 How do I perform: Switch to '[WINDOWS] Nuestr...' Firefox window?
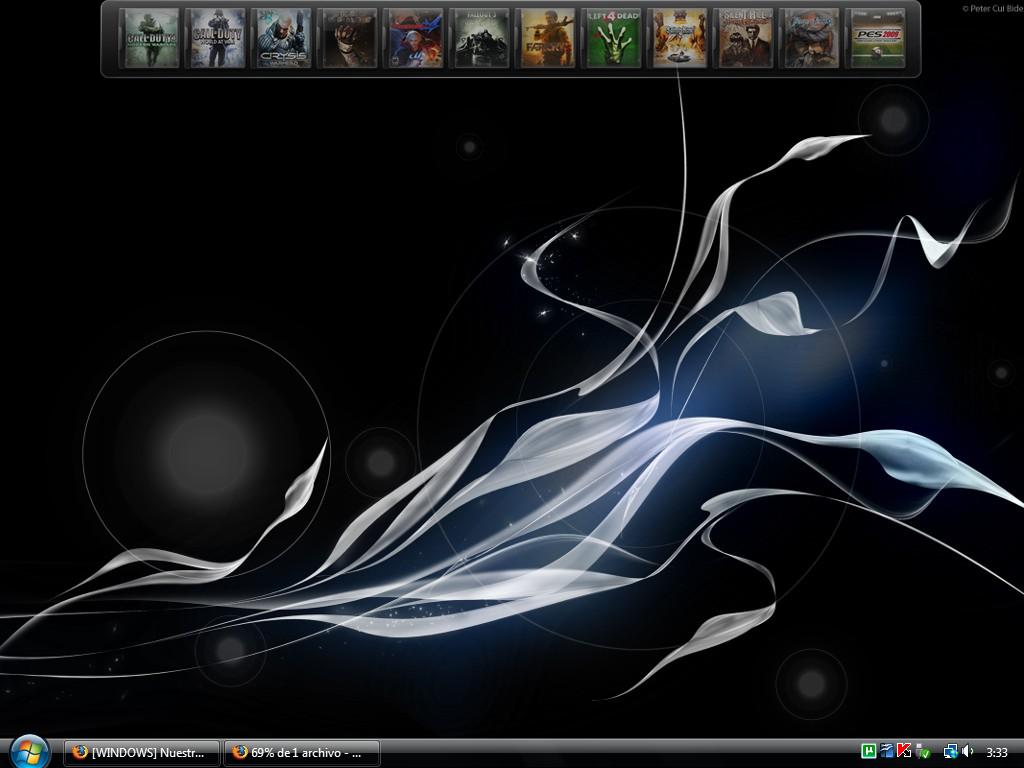[x=142, y=752]
